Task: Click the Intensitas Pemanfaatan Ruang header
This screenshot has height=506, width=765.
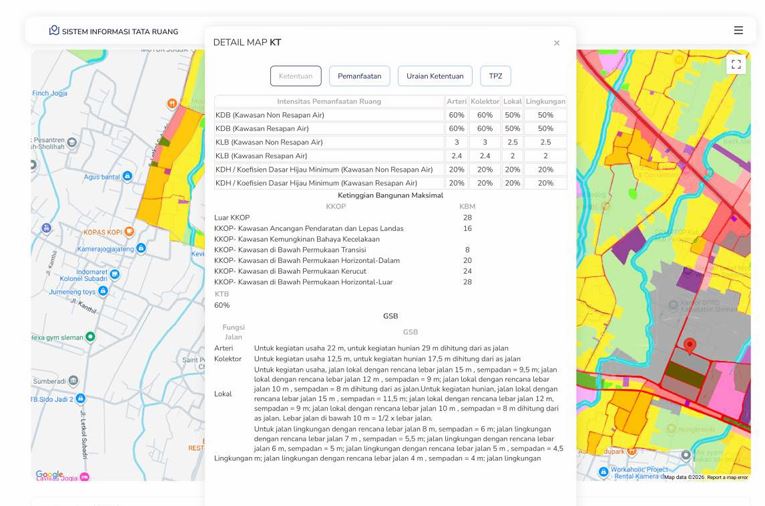Action: (x=329, y=101)
